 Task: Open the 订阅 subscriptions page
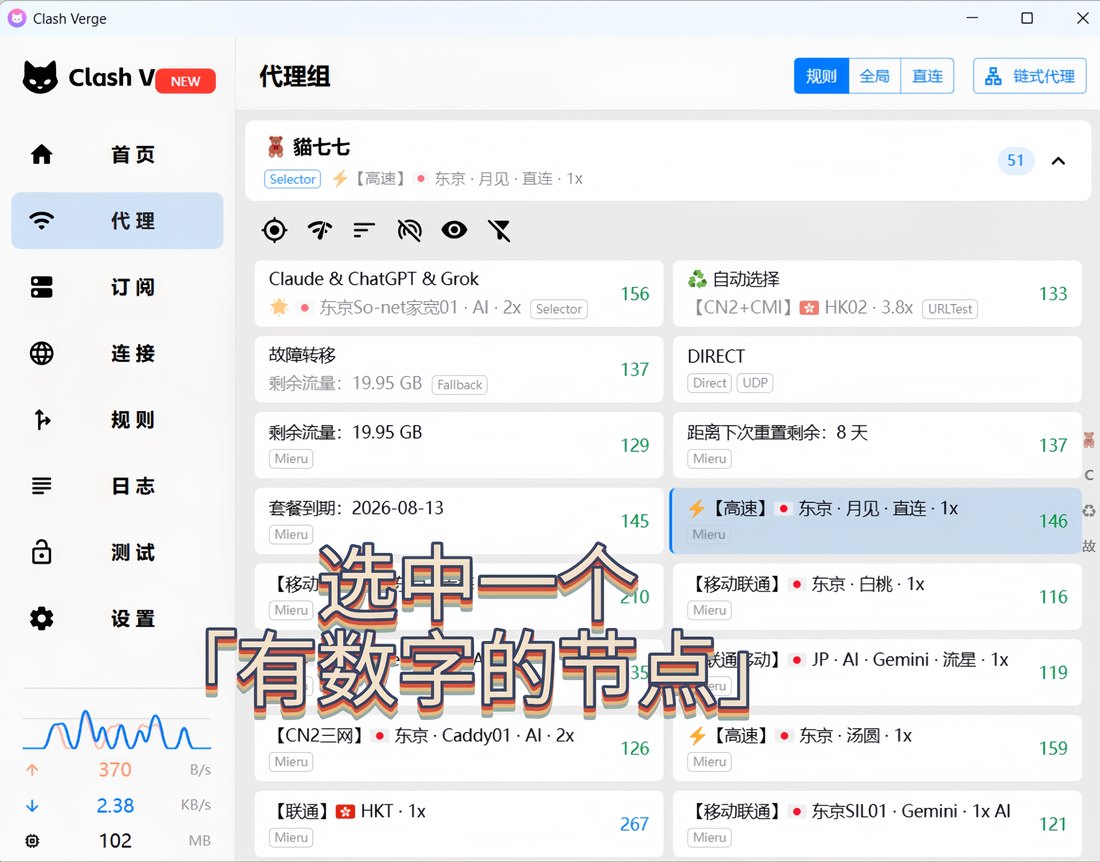[x=117, y=287]
